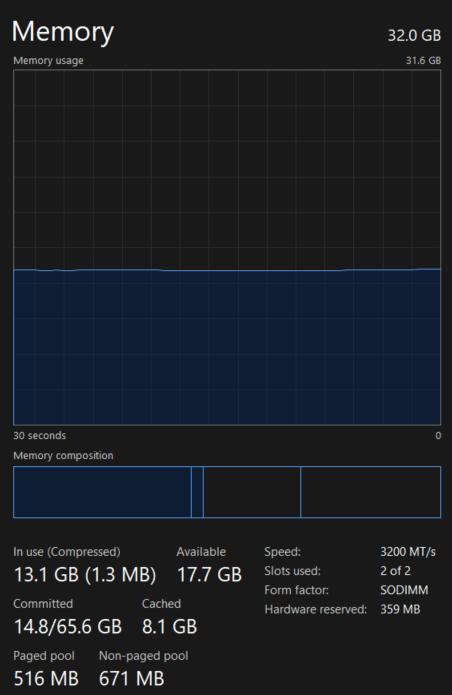This screenshot has width=452, height=695.
Task: Click the Hardware reserved: label
Action: [x=316, y=609]
